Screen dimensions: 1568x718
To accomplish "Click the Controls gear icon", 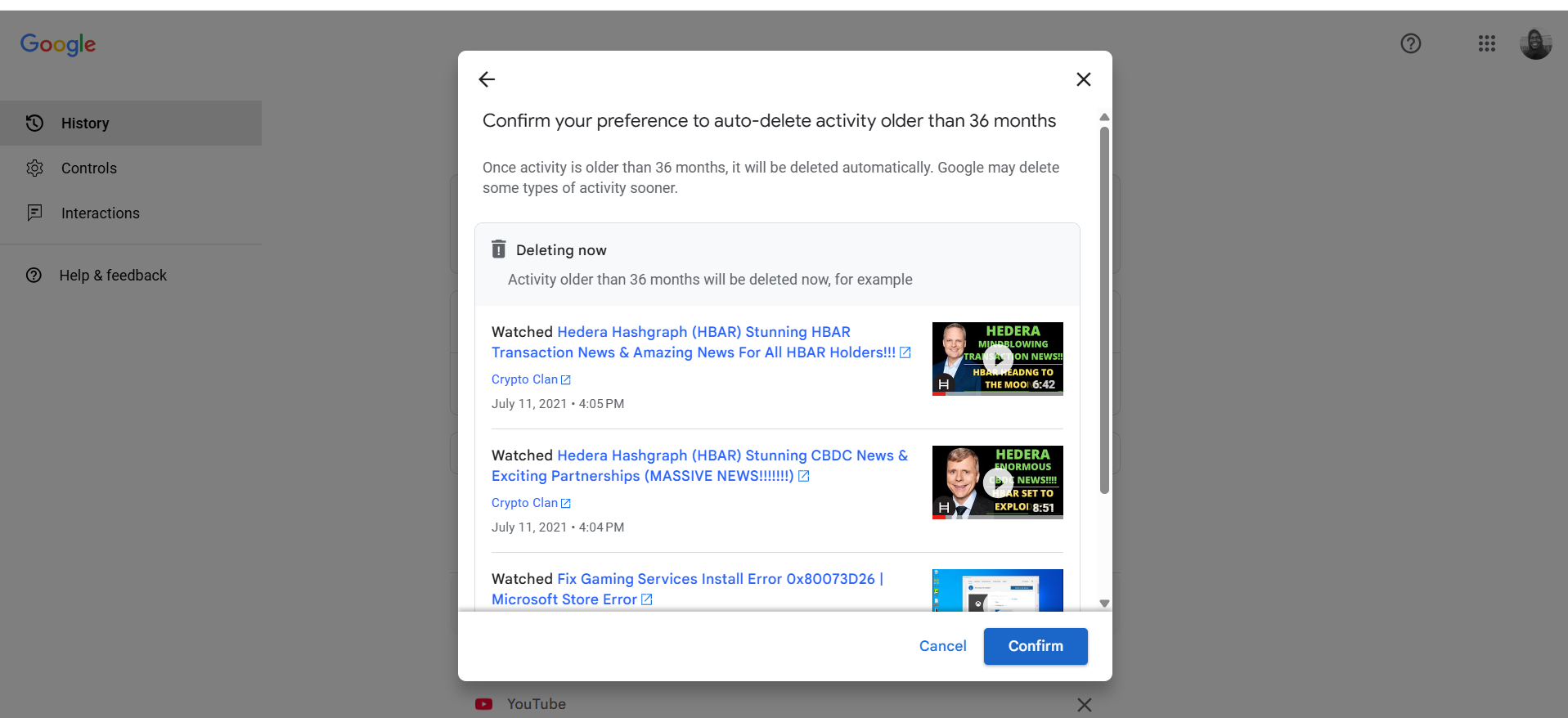I will (x=34, y=168).
